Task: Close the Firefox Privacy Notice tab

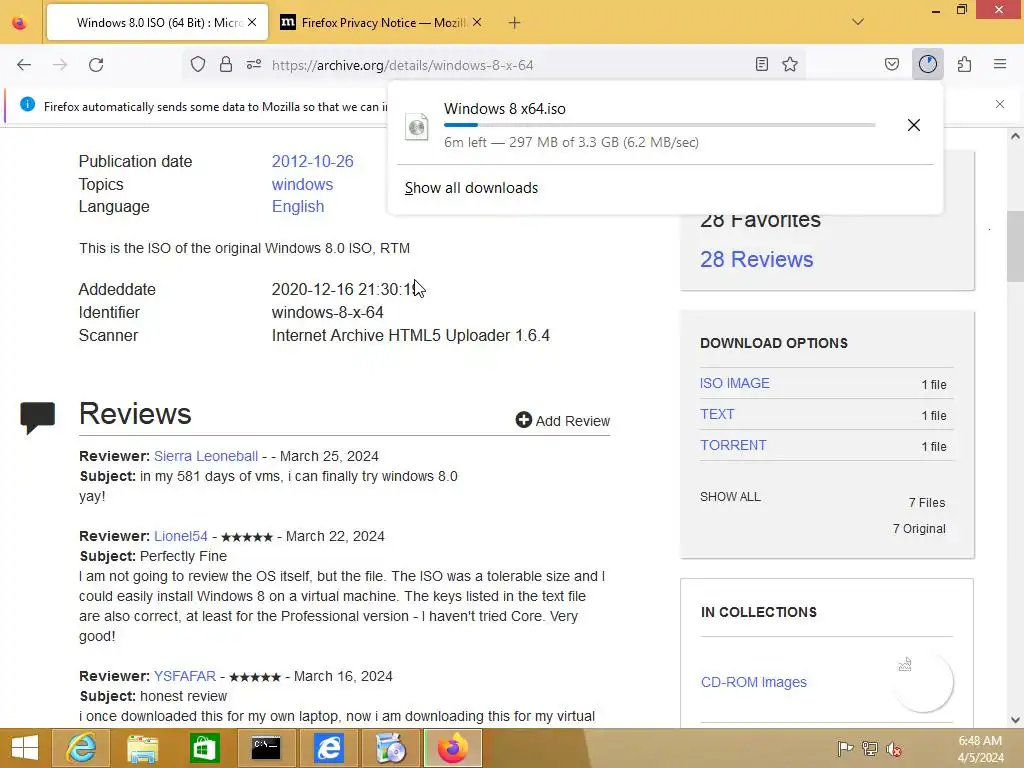Action: click(x=477, y=22)
